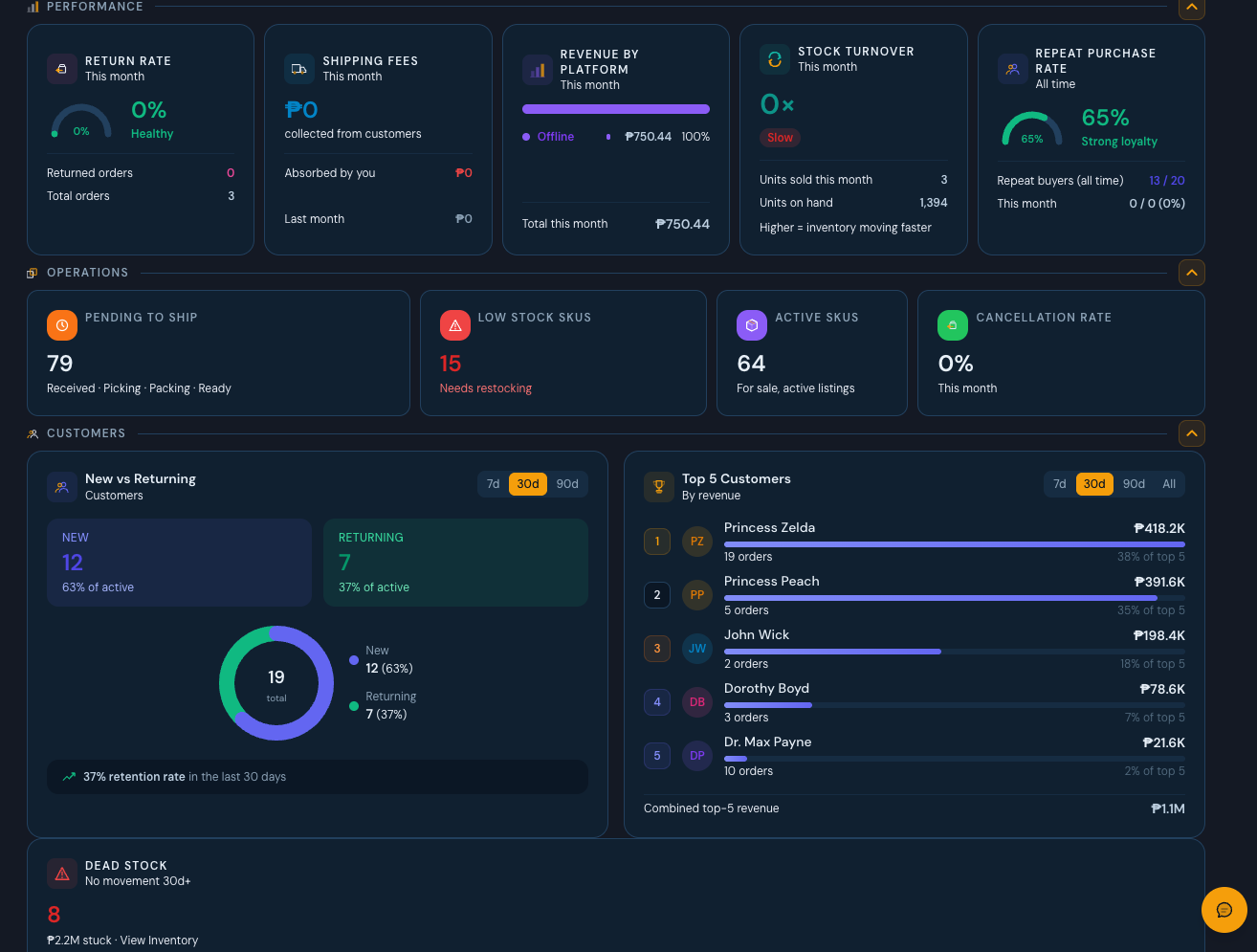Switch Top 5 Customers to 7d

(1060, 484)
